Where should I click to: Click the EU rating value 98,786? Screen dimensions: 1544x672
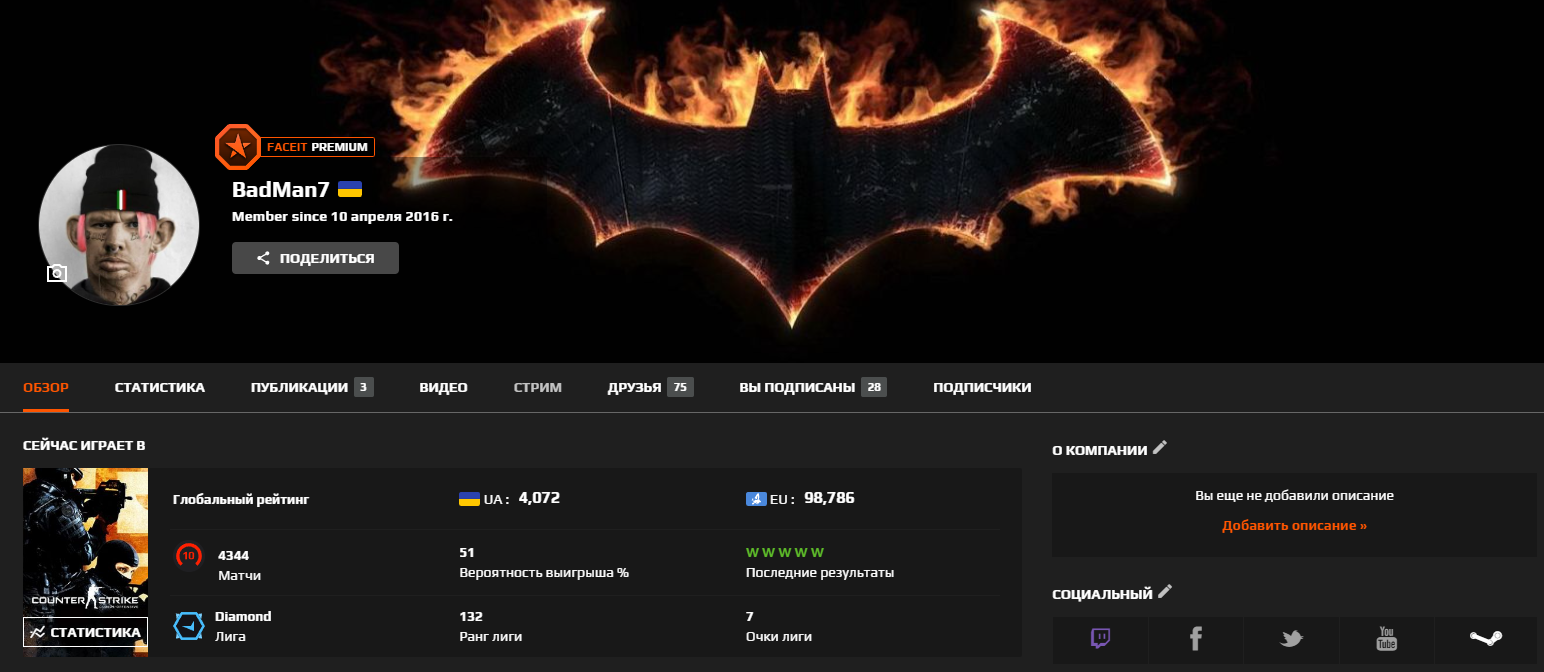829,497
